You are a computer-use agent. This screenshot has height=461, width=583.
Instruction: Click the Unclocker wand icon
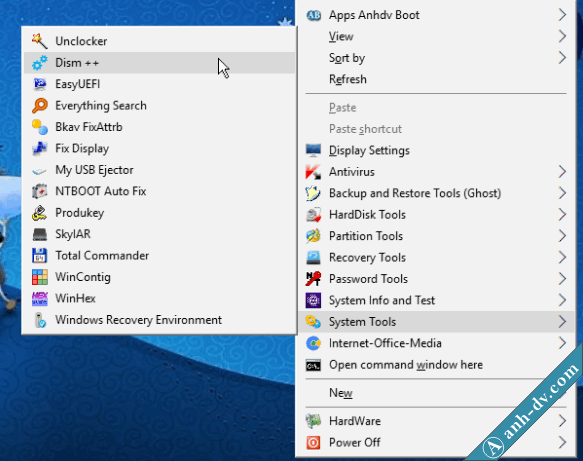click(x=39, y=41)
